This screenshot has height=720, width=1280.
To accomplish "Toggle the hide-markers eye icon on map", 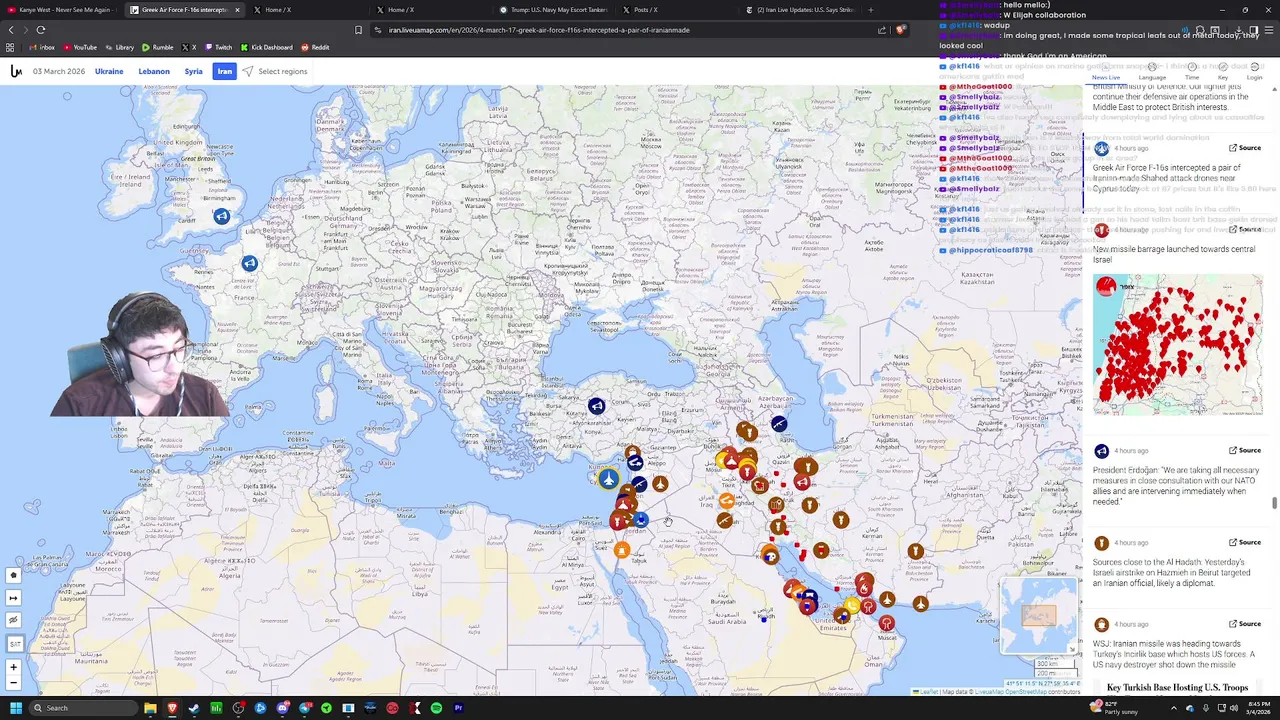I will [14, 620].
